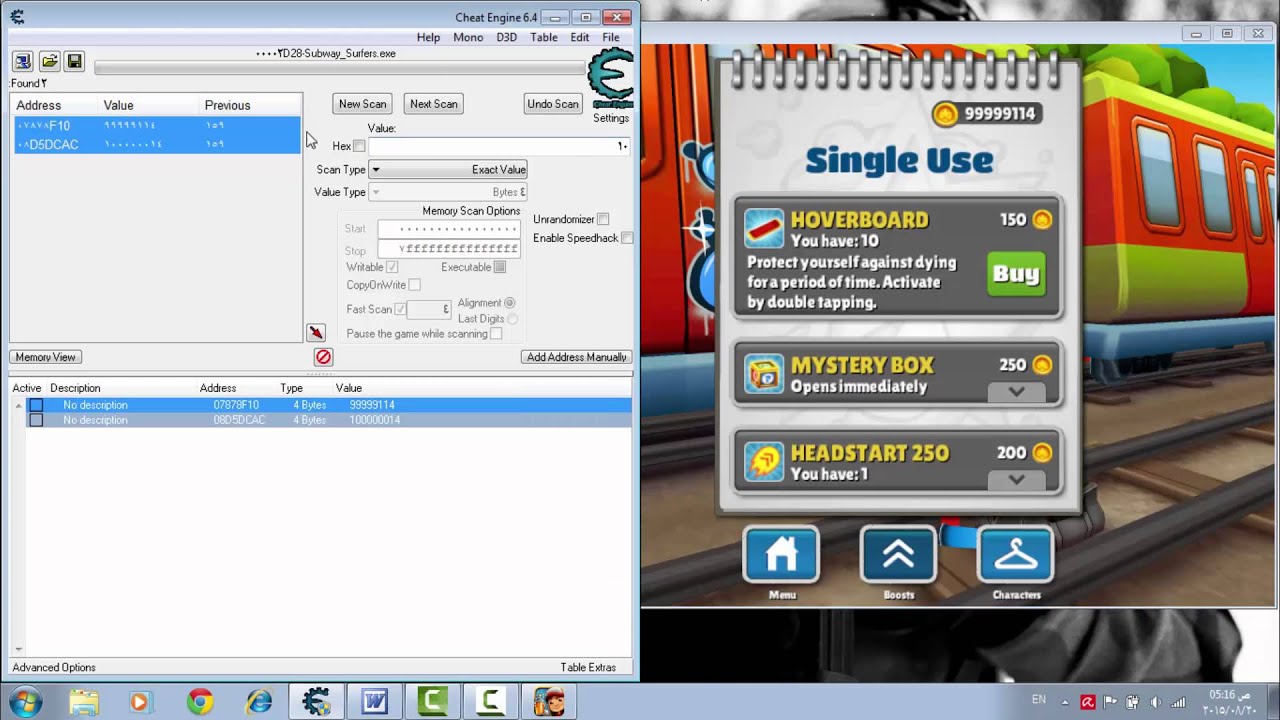Open the D3D menu
Viewport: 1280px width, 720px height.
[507, 37]
